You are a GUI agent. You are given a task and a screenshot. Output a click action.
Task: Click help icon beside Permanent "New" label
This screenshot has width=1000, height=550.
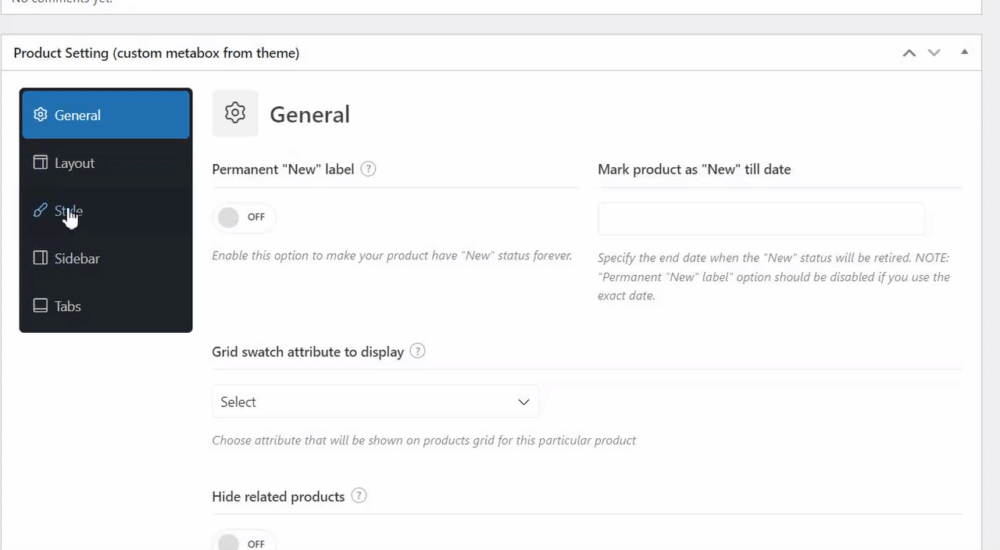pos(368,169)
